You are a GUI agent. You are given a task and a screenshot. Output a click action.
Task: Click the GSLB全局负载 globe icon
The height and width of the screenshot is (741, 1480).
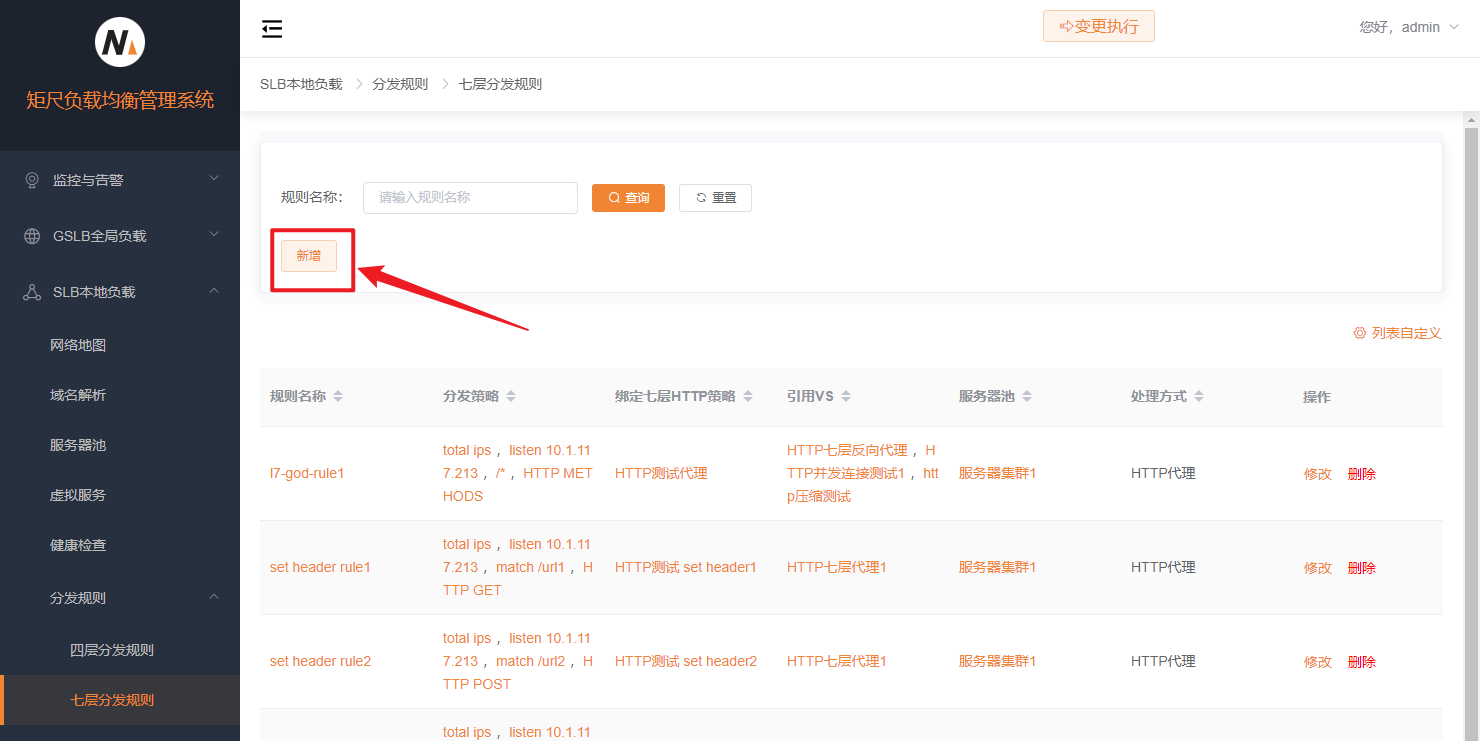pos(32,236)
